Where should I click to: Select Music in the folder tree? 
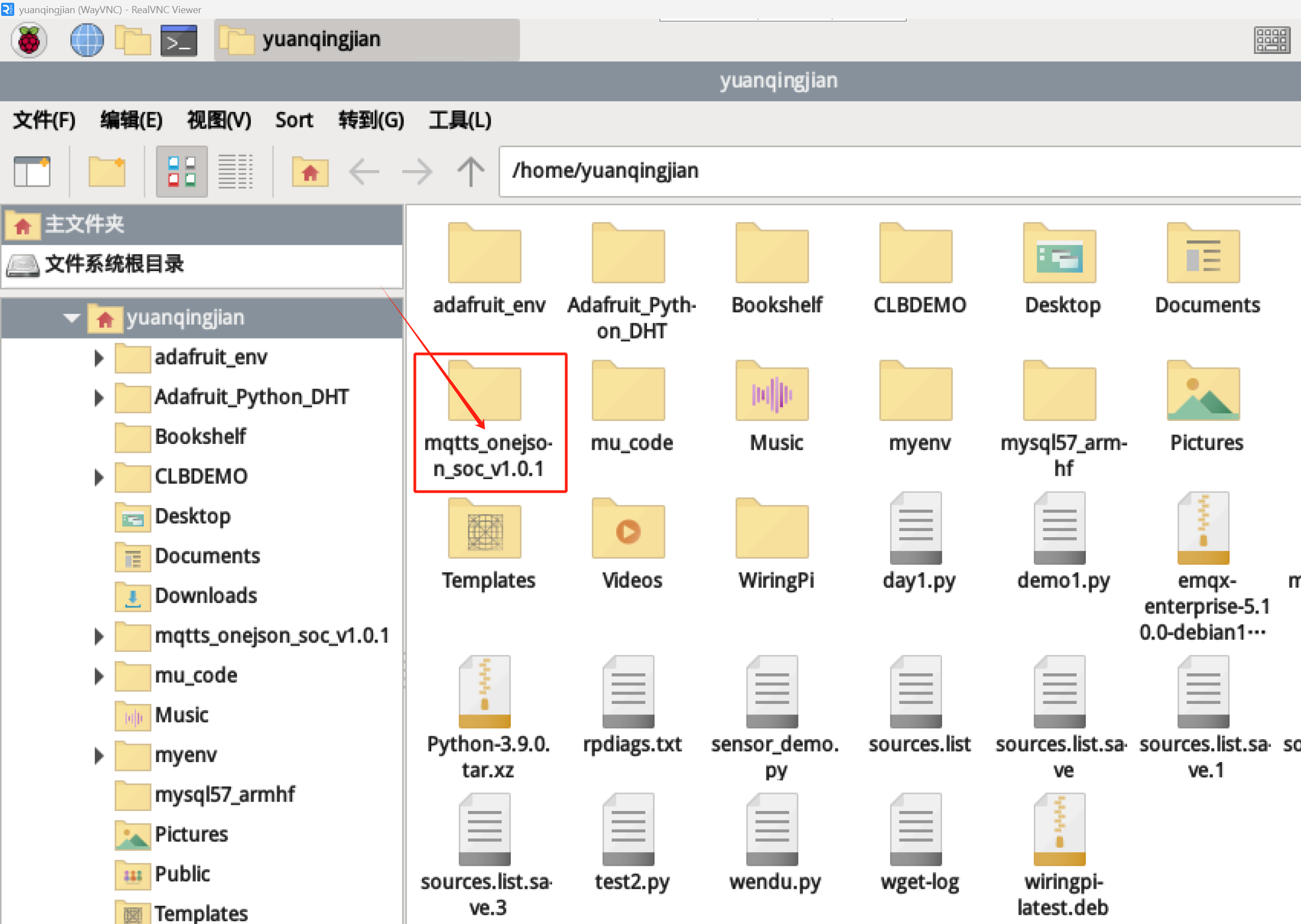(161, 715)
